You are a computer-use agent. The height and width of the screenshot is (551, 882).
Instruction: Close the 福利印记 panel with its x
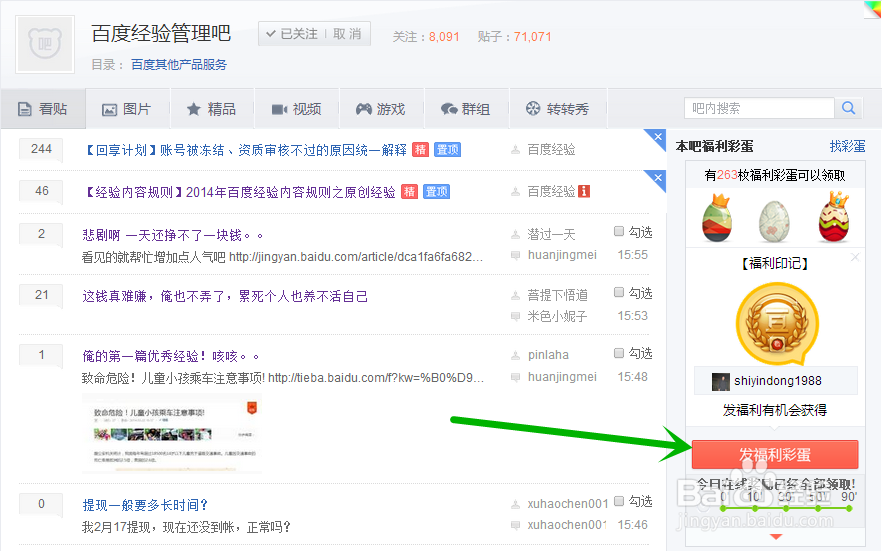click(x=855, y=257)
